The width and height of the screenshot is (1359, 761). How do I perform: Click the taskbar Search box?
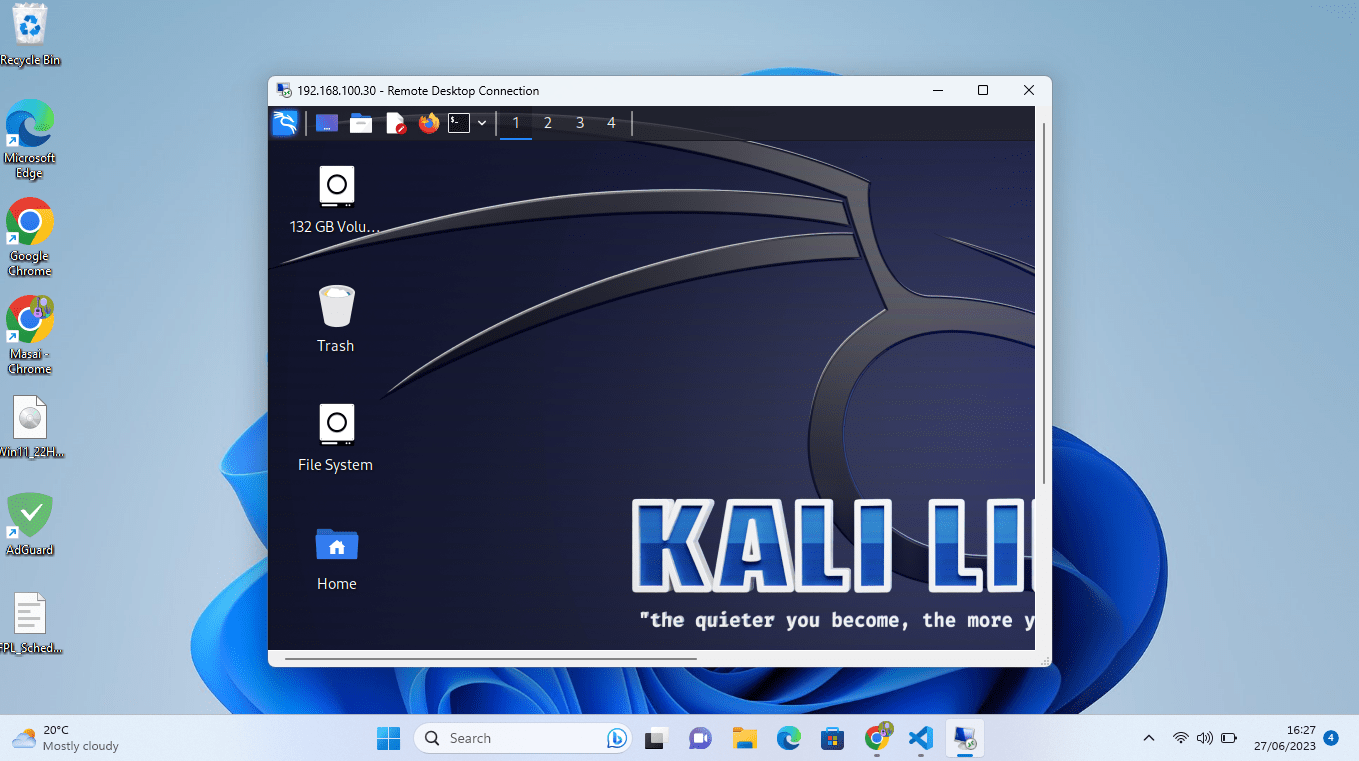(x=522, y=738)
